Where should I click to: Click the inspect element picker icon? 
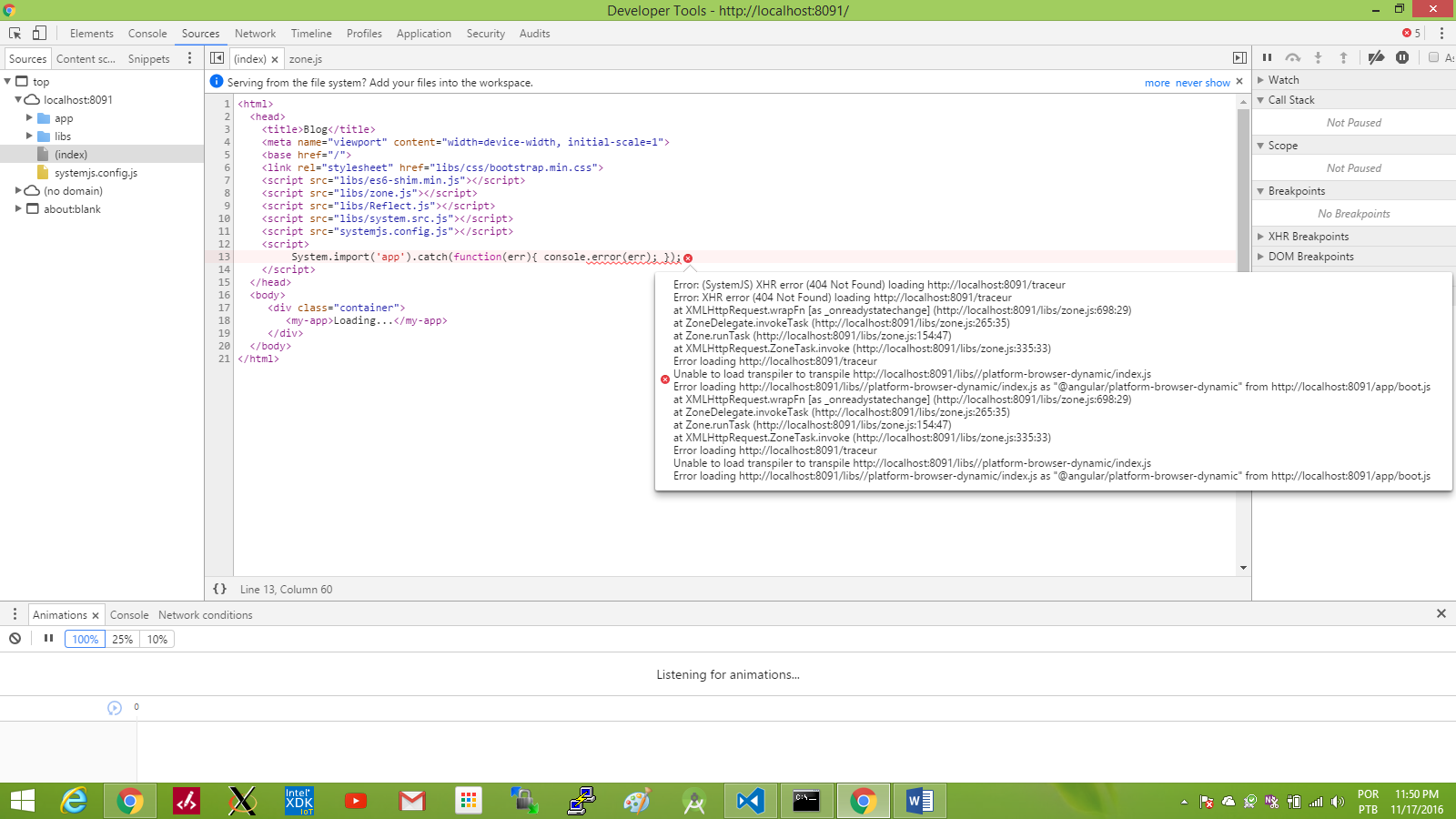pos(15,34)
